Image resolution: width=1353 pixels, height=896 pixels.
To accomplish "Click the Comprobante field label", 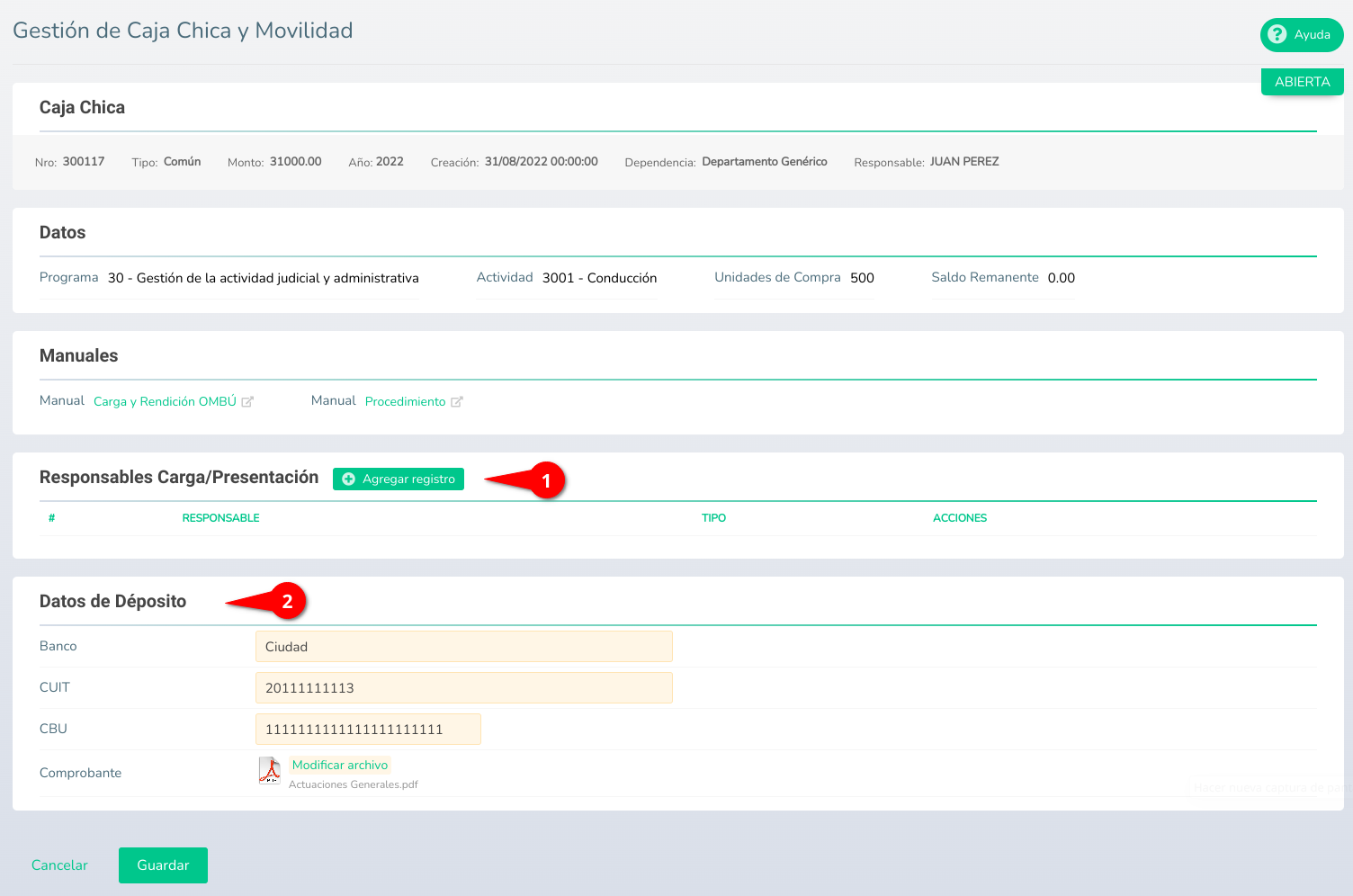I will [x=80, y=773].
